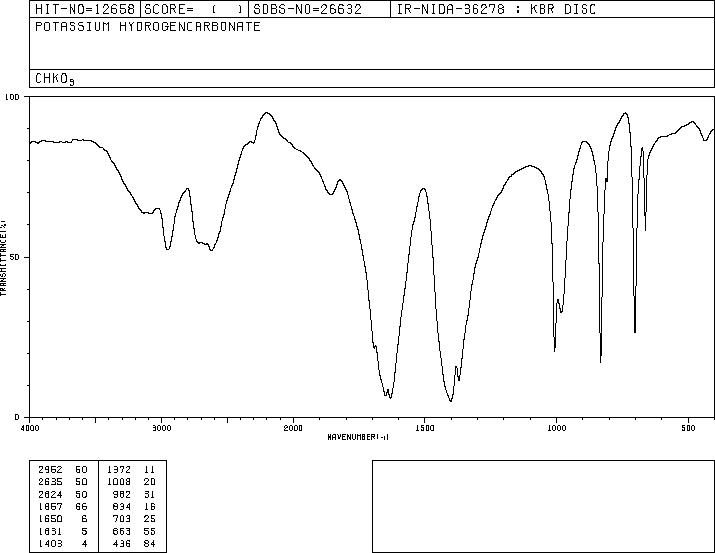Click the 100 tick label on the transmittance axis

(x=12, y=97)
